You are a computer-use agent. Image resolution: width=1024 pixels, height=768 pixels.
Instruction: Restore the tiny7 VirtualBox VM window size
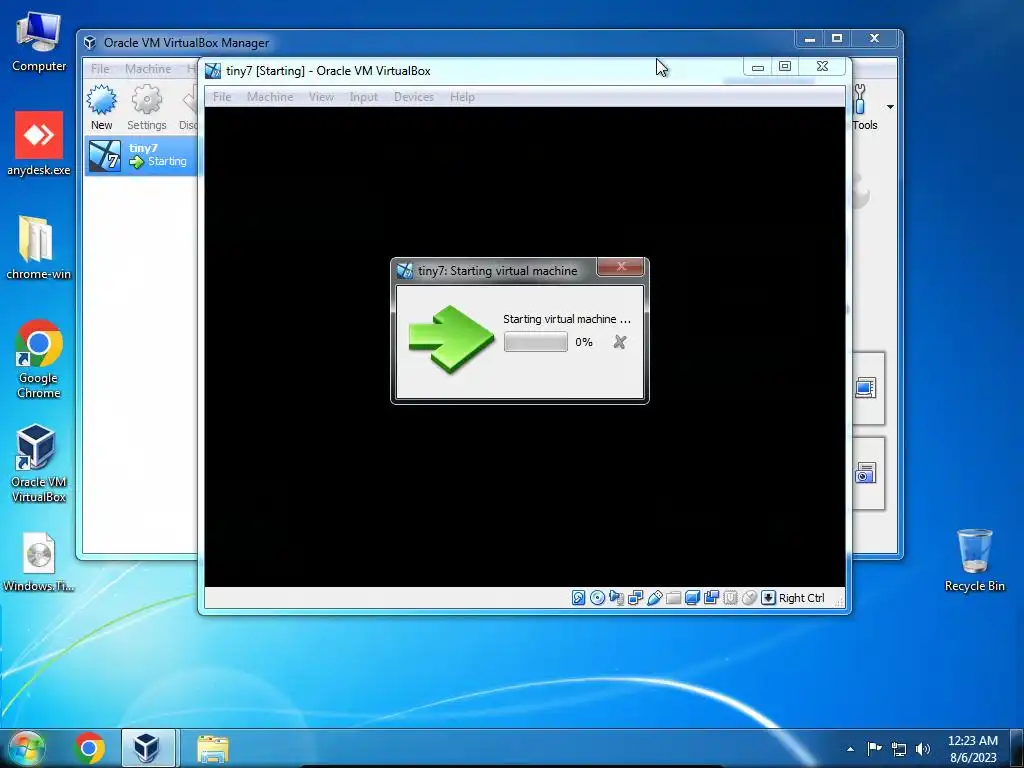pyautogui.click(x=785, y=67)
